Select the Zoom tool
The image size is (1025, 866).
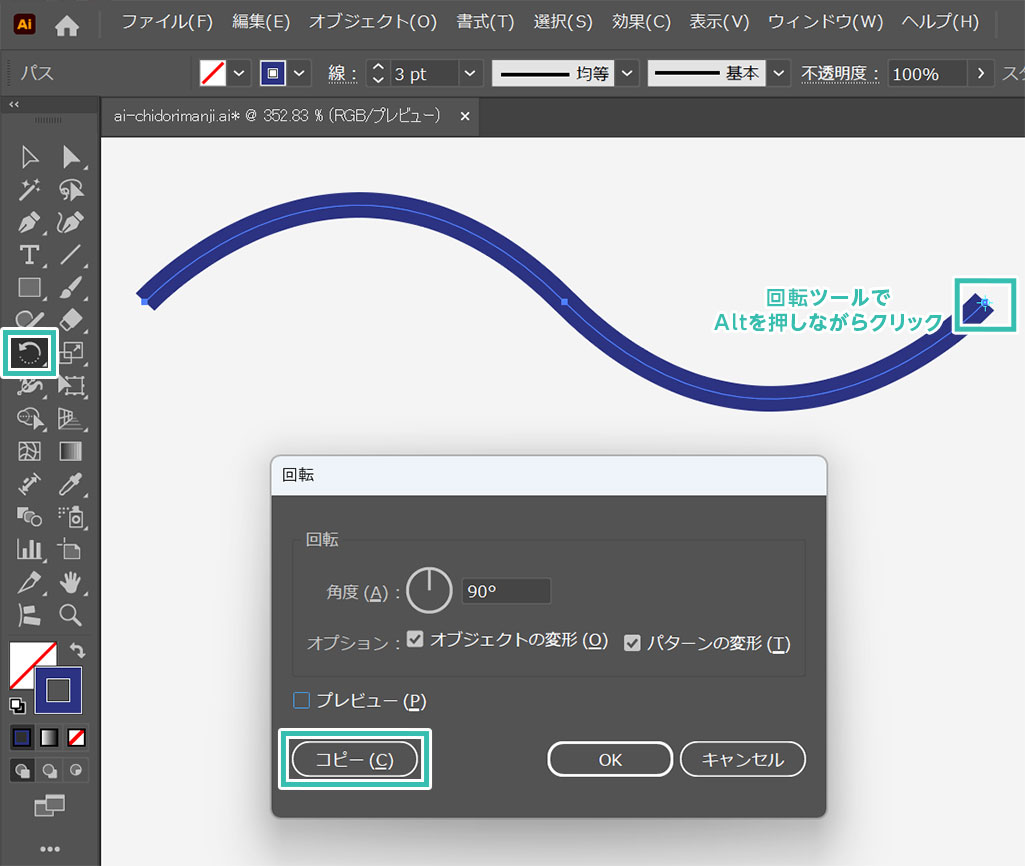pyautogui.click(x=71, y=615)
